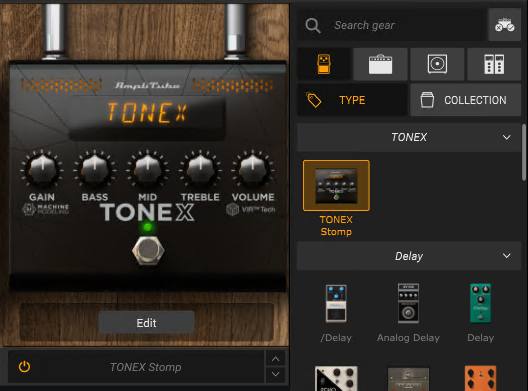
Task: Switch to the COLLECTION tab
Action: (465, 100)
